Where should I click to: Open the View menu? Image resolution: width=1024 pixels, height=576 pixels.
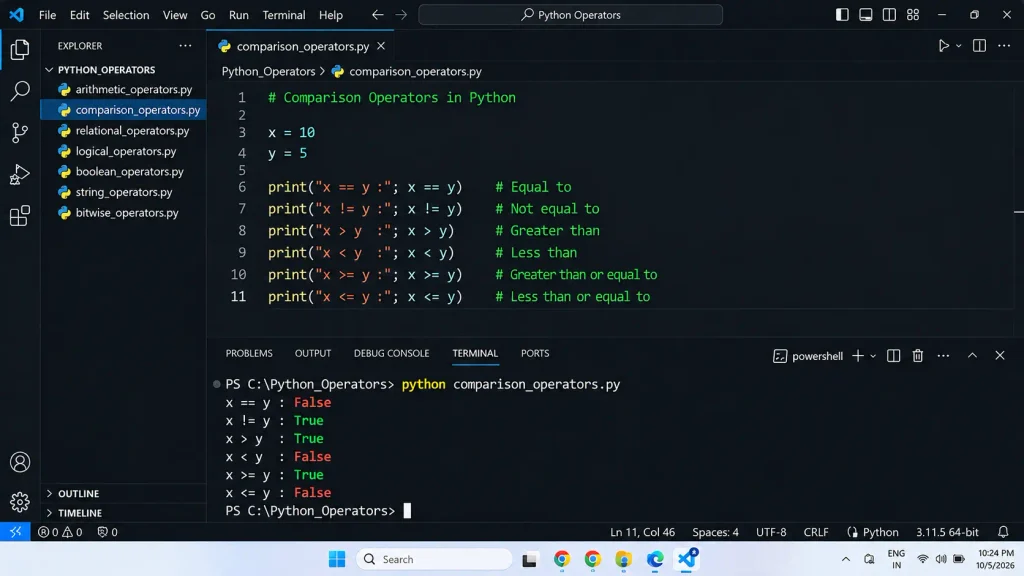coord(175,14)
